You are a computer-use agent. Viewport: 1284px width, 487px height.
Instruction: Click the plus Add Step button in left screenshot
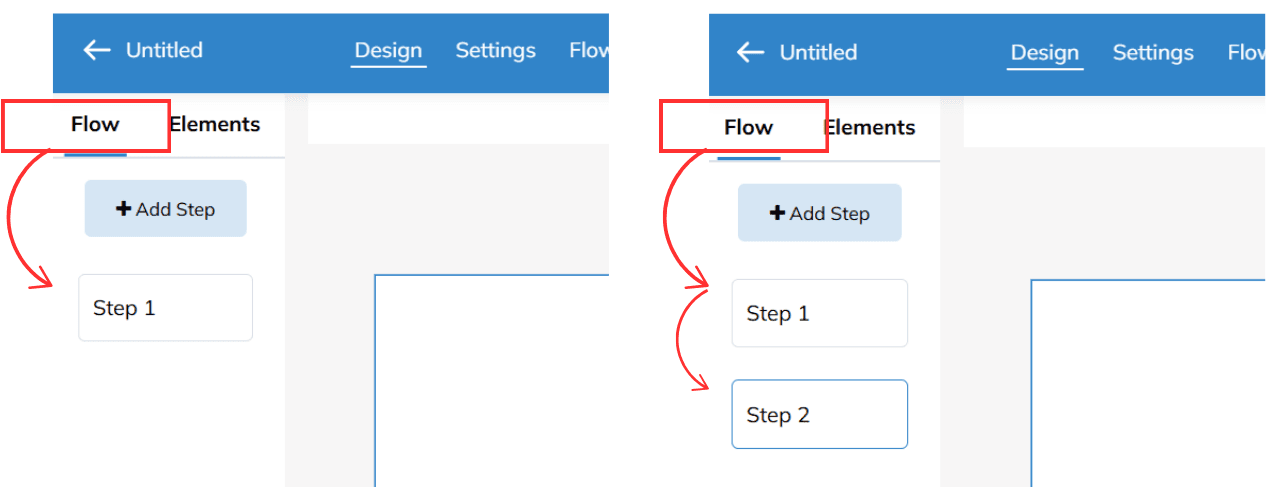[165, 209]
